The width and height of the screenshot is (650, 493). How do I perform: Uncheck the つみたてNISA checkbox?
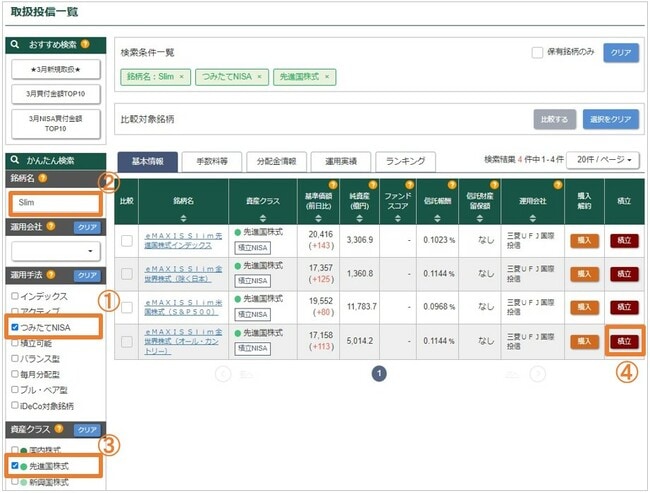click(15, 327)
